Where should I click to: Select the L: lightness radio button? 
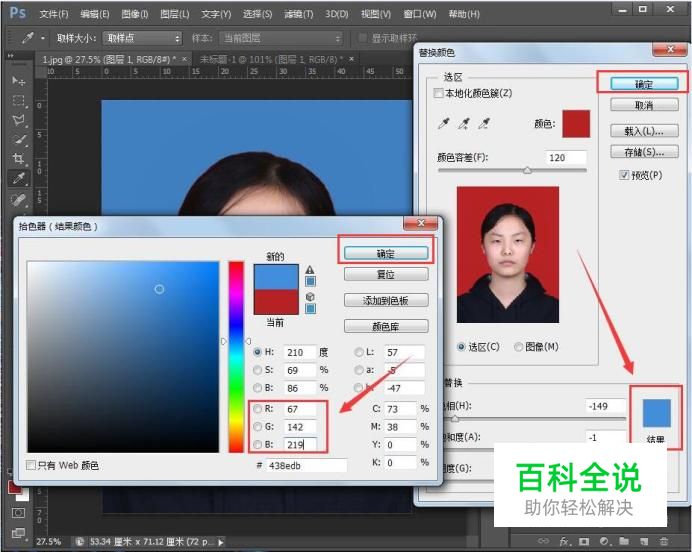click(x=359, y=352)
